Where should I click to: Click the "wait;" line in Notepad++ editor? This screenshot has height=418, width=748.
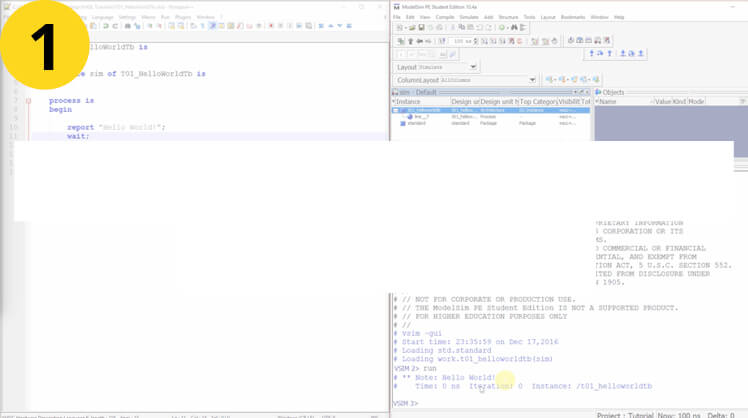point(78,136)
